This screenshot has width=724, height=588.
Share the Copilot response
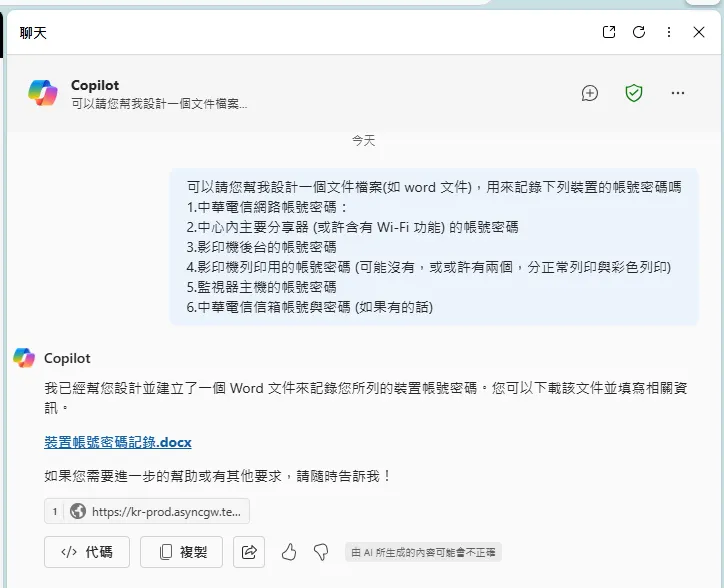249,552
